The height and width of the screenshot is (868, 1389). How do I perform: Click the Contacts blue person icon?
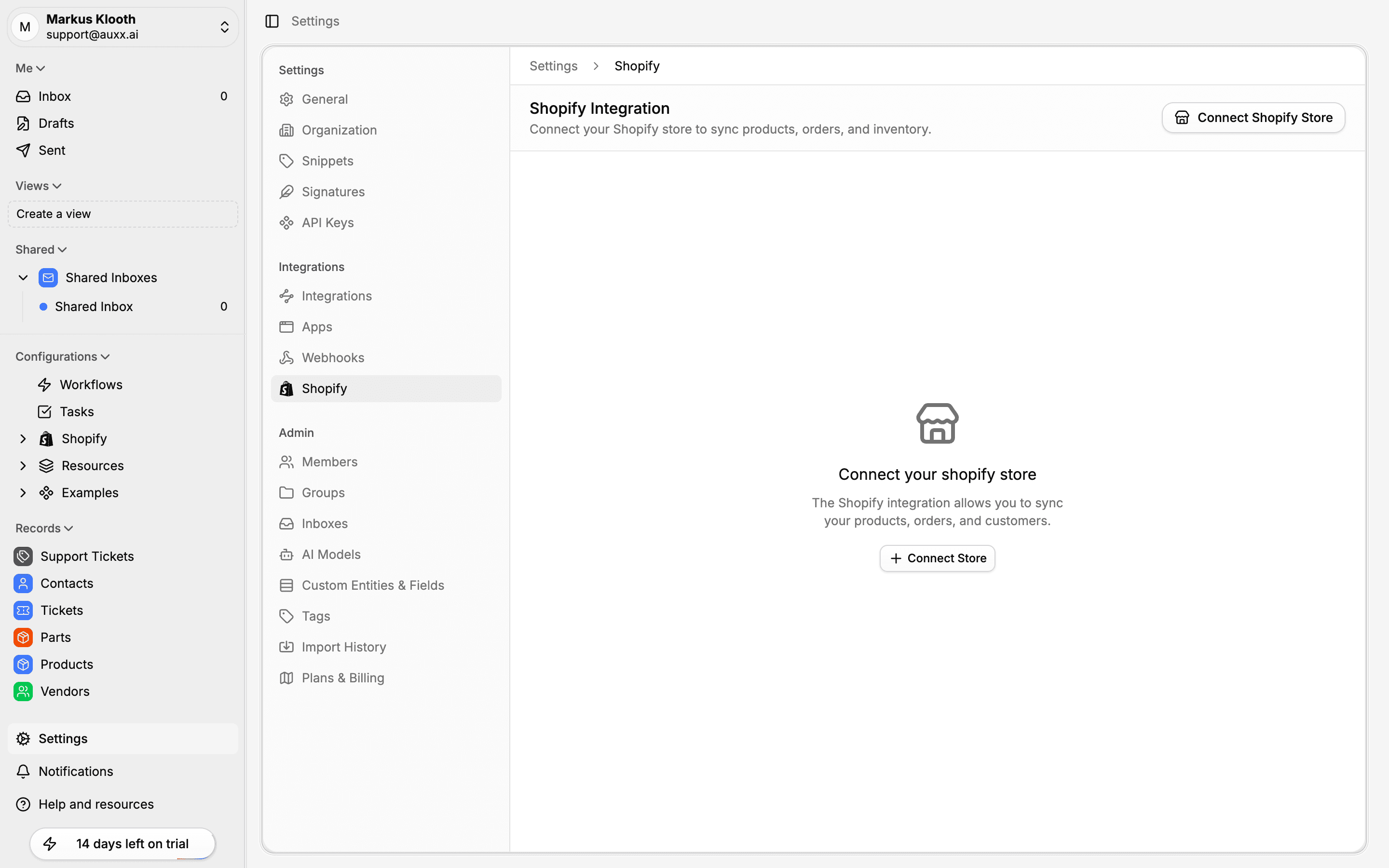(23, 583)
